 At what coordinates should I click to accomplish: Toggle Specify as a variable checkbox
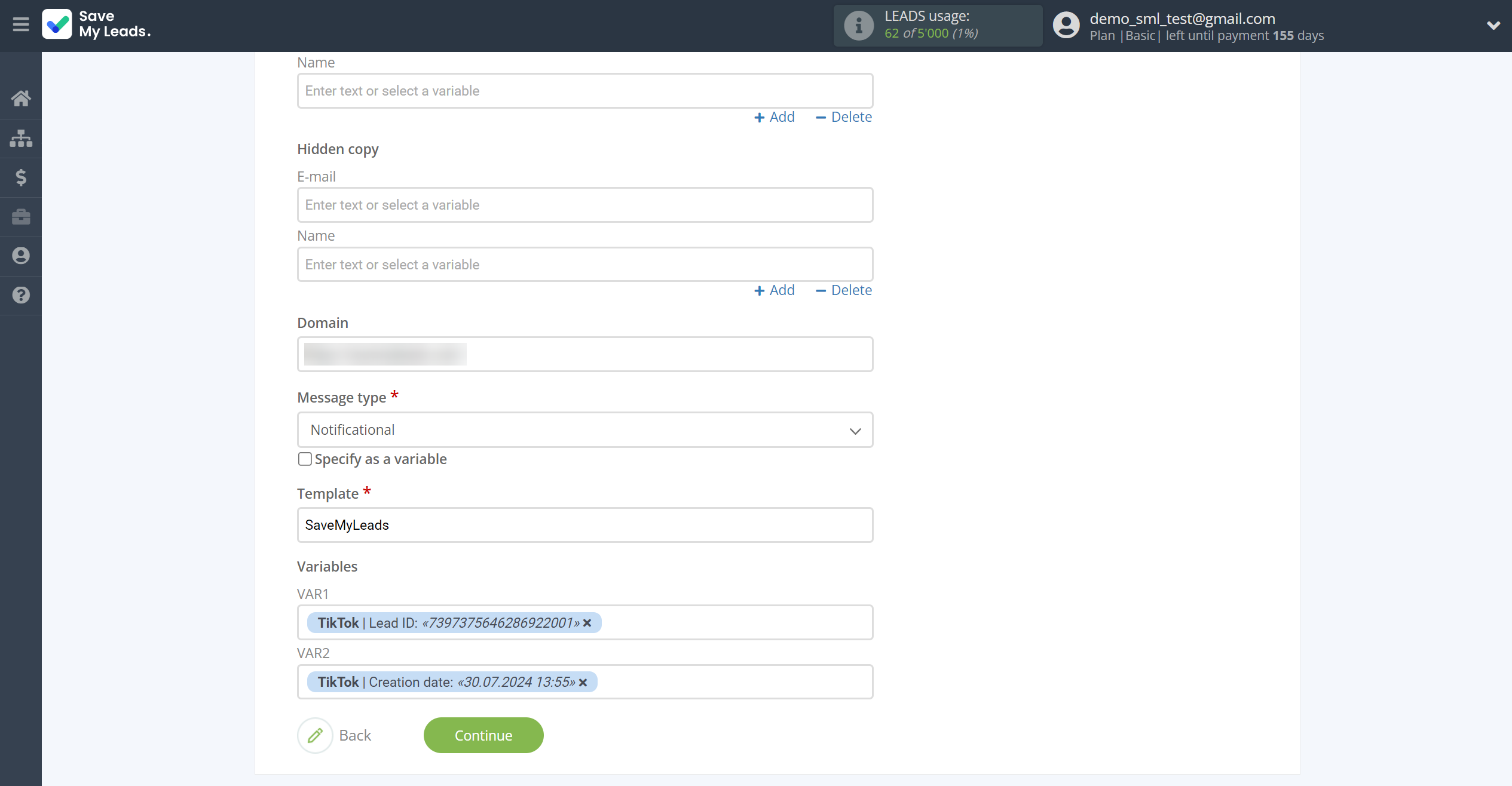(305, 459)
